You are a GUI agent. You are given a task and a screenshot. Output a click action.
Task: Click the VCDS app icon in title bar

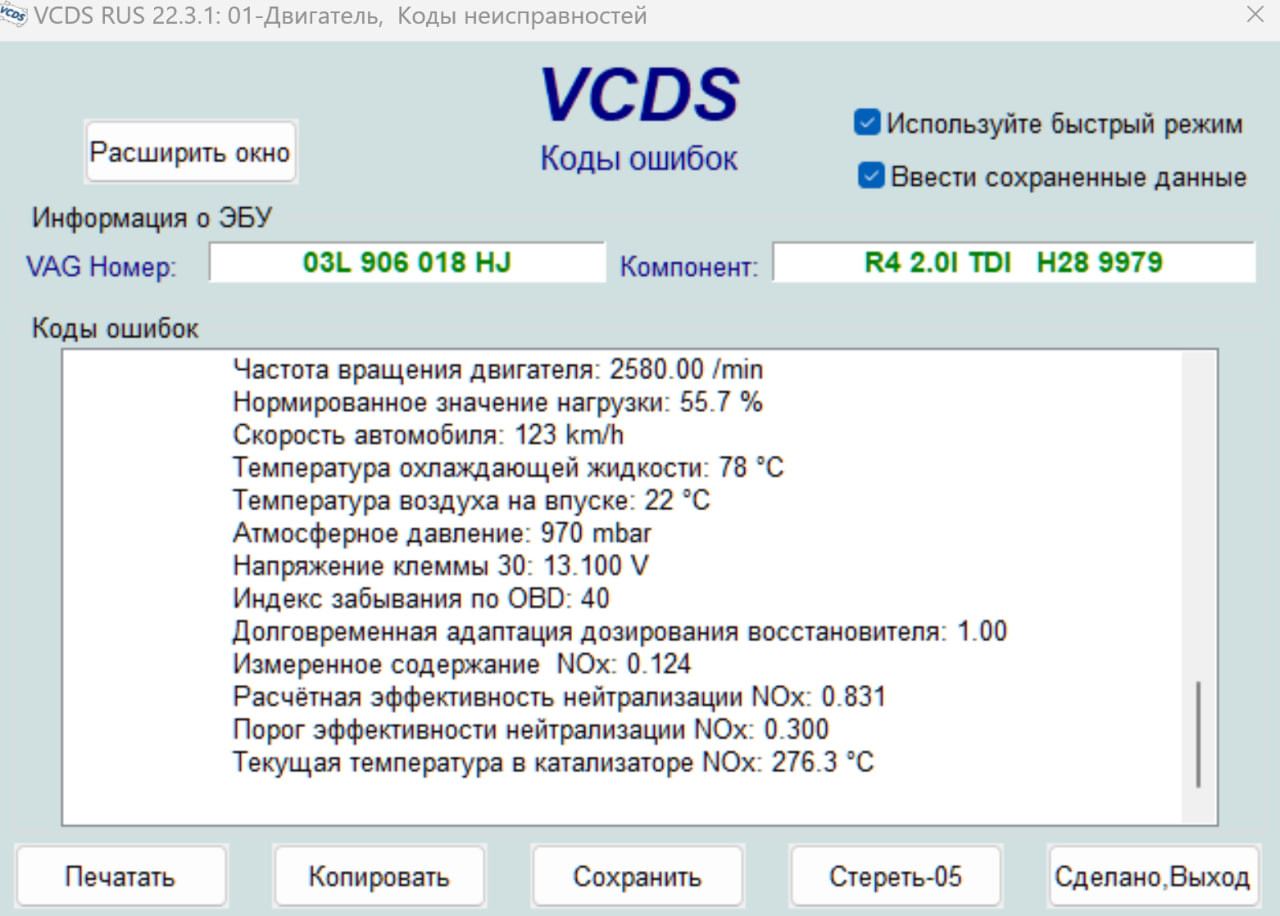(14, 16)
